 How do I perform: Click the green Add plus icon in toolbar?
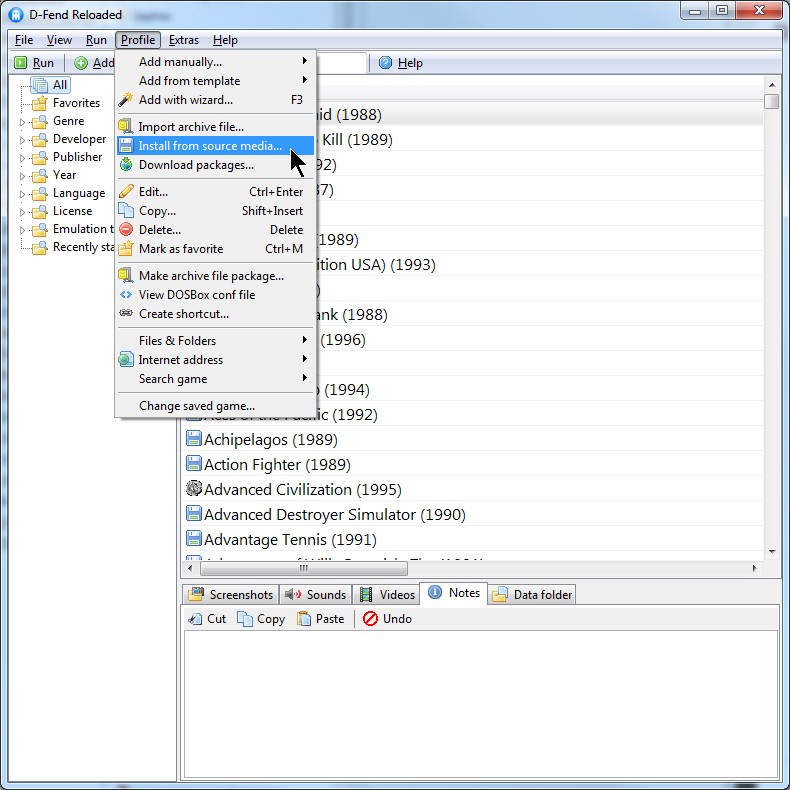coord(81,63)
